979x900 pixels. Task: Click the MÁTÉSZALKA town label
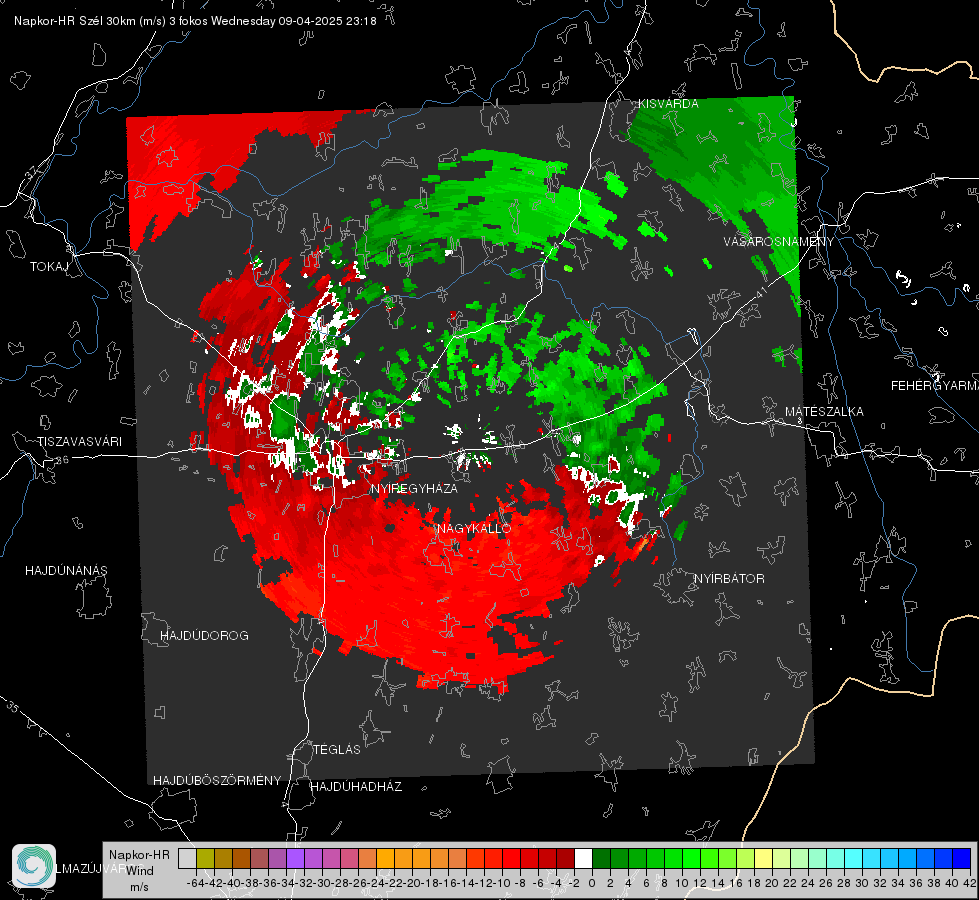coord(824,412)
